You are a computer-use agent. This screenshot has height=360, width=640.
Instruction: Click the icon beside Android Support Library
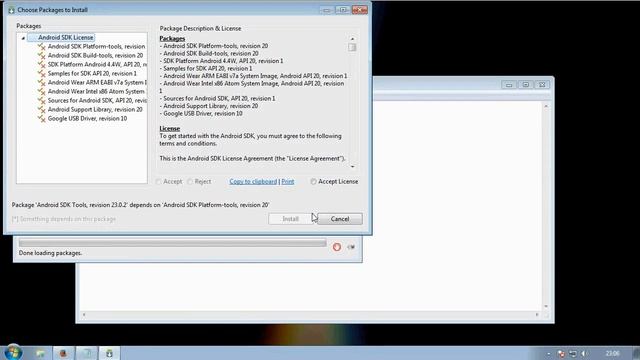click(x=41, y=109)
